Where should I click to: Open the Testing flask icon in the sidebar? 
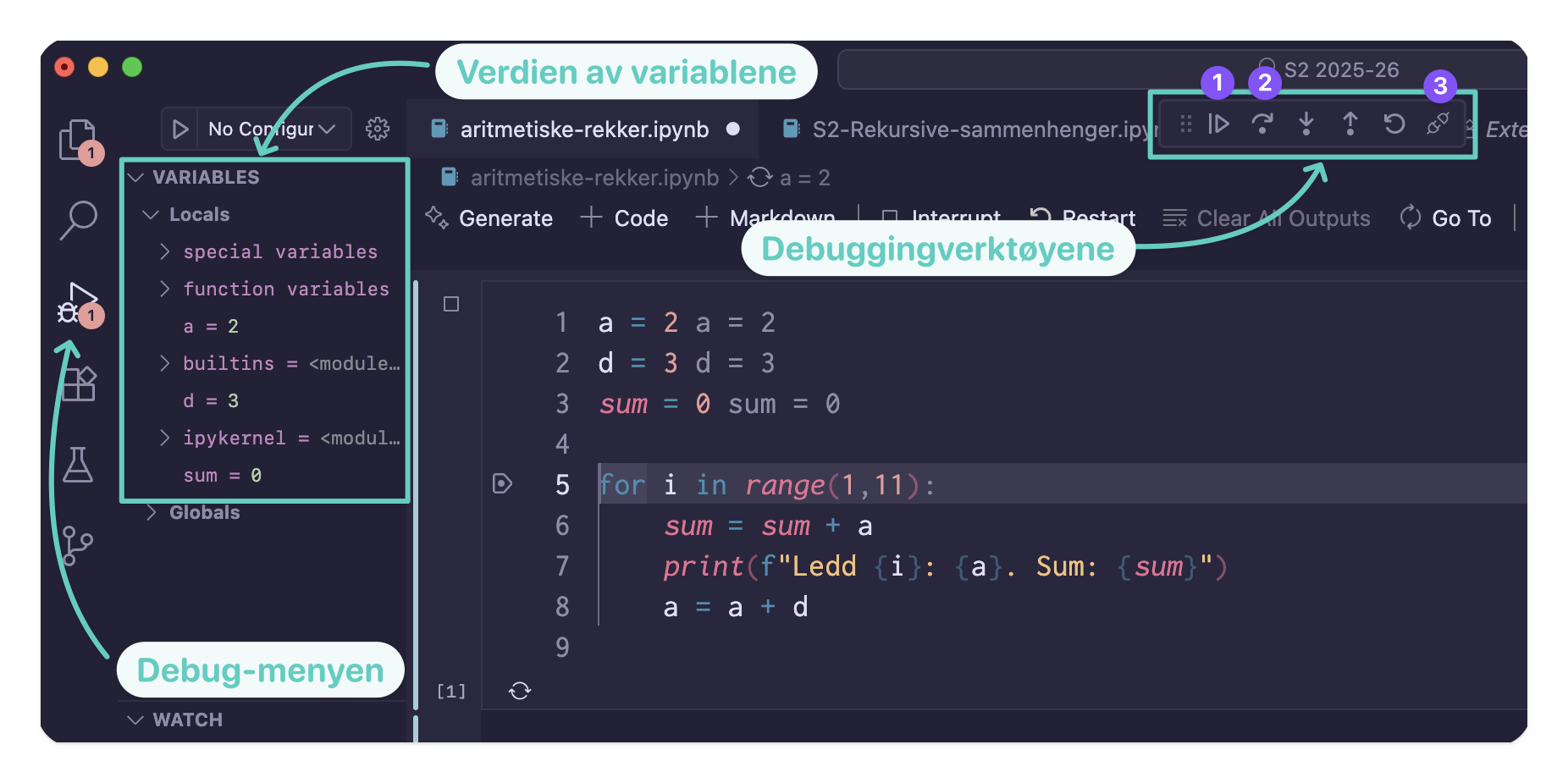point(79,465)
